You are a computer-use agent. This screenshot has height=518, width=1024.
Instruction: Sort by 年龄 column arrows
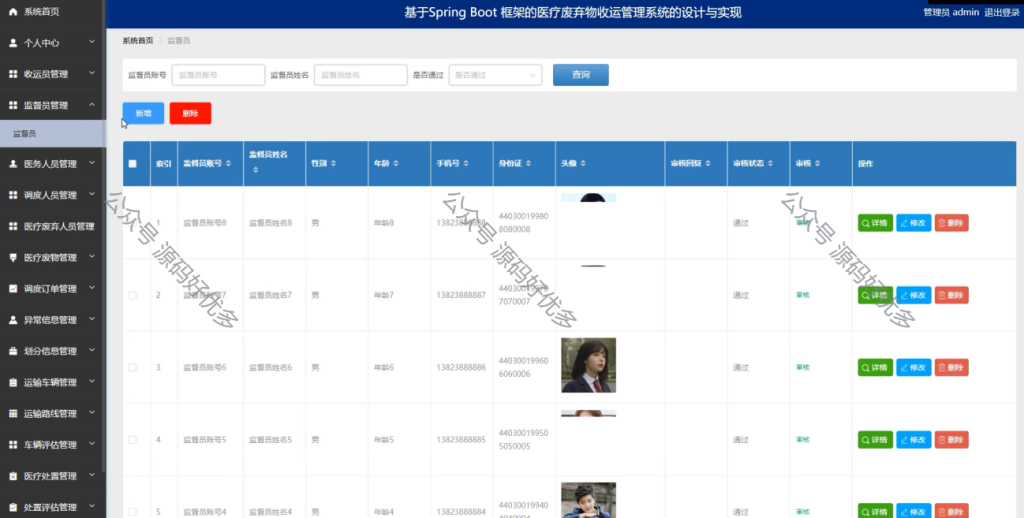pos(395,163)
